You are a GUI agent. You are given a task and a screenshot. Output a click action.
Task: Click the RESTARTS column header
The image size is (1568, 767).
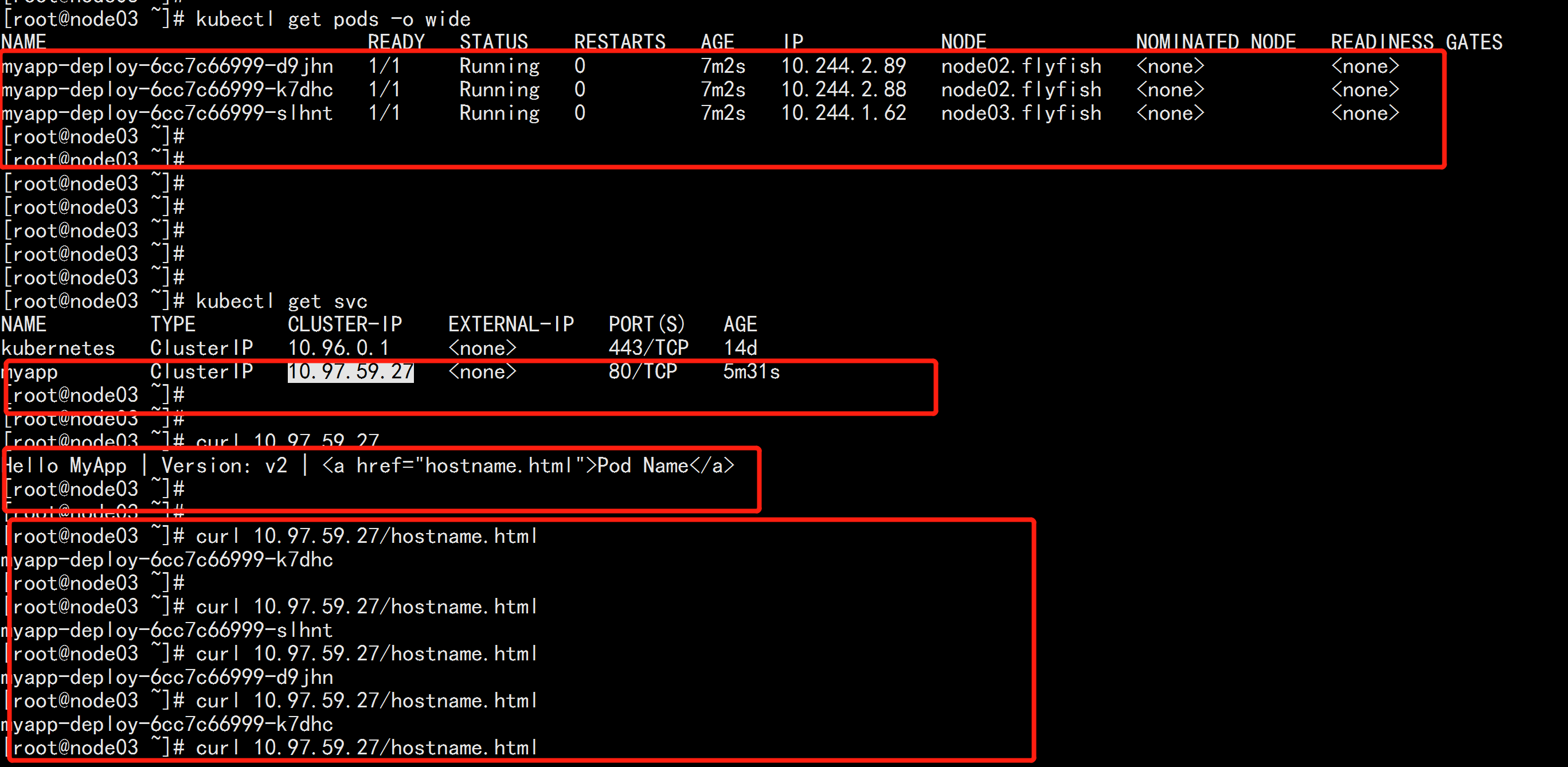(x=620, y=42)
